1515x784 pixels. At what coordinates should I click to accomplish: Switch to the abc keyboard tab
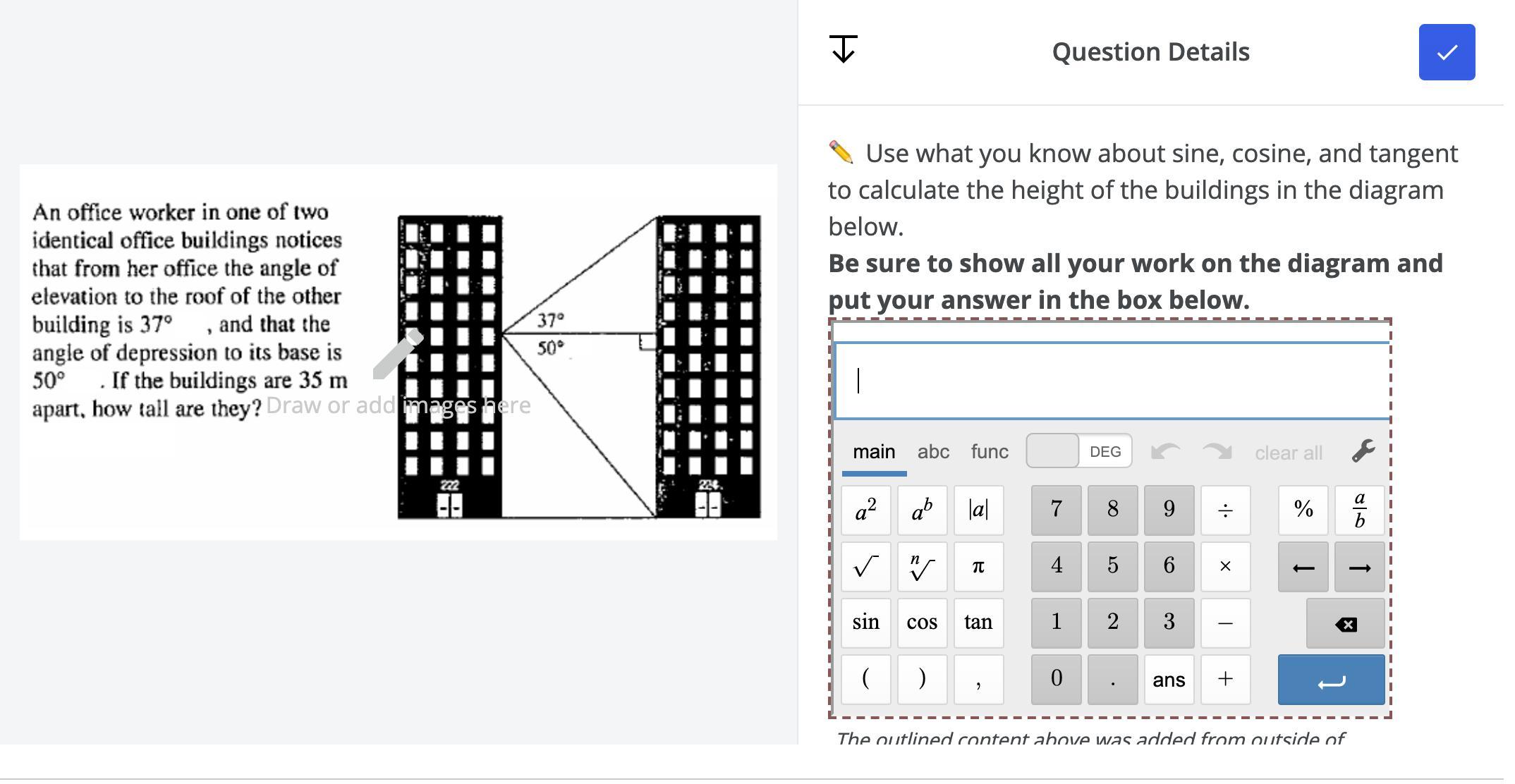coord(933,452)
